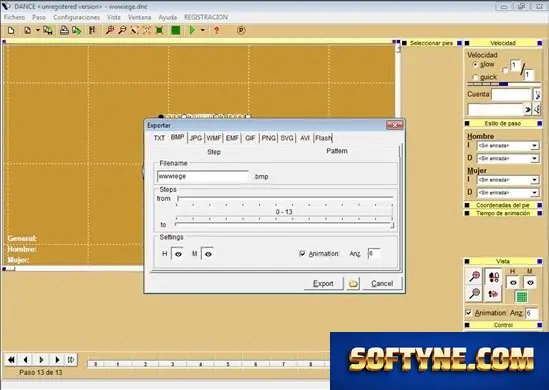The width and height of the screenshot is (549, 390).
Task: Switch to the GIF export tab
Action: (x=250, y=138)
